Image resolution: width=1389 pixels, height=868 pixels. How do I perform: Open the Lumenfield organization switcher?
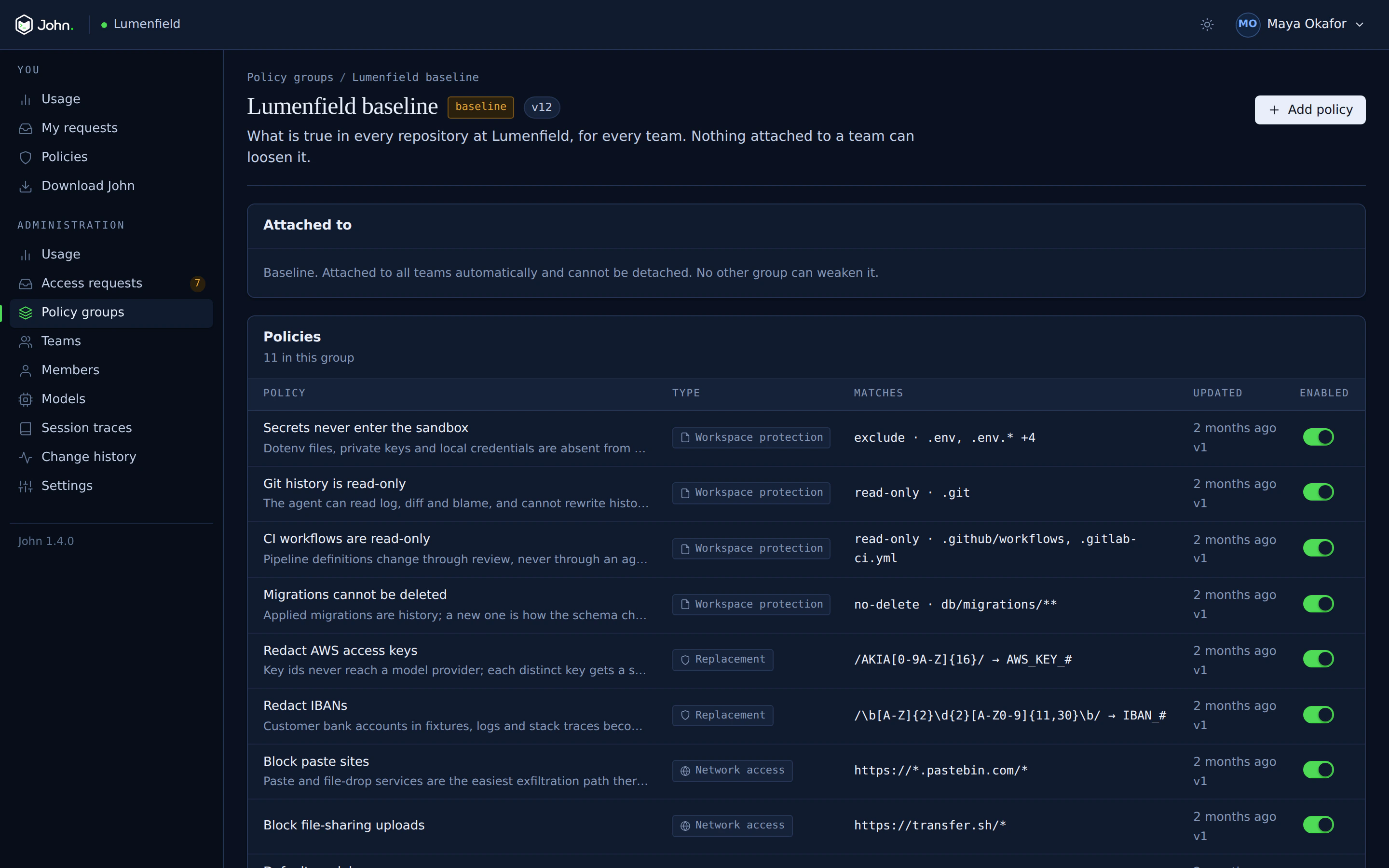[141, 24]
